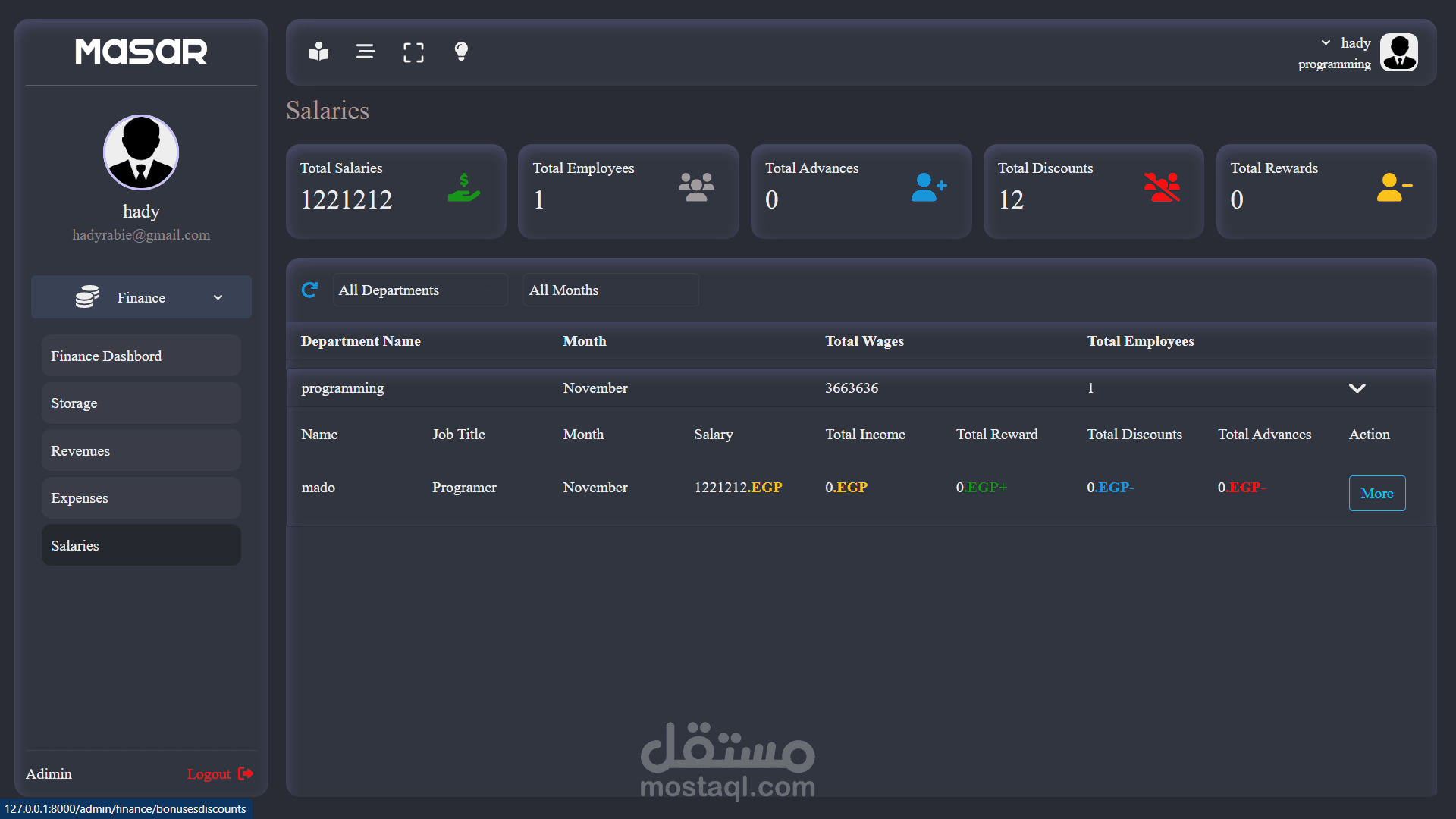This screenshot has height=819, width=1456.
Task: Enter fullscreen using the expand icon
Action: click(413, 52)
